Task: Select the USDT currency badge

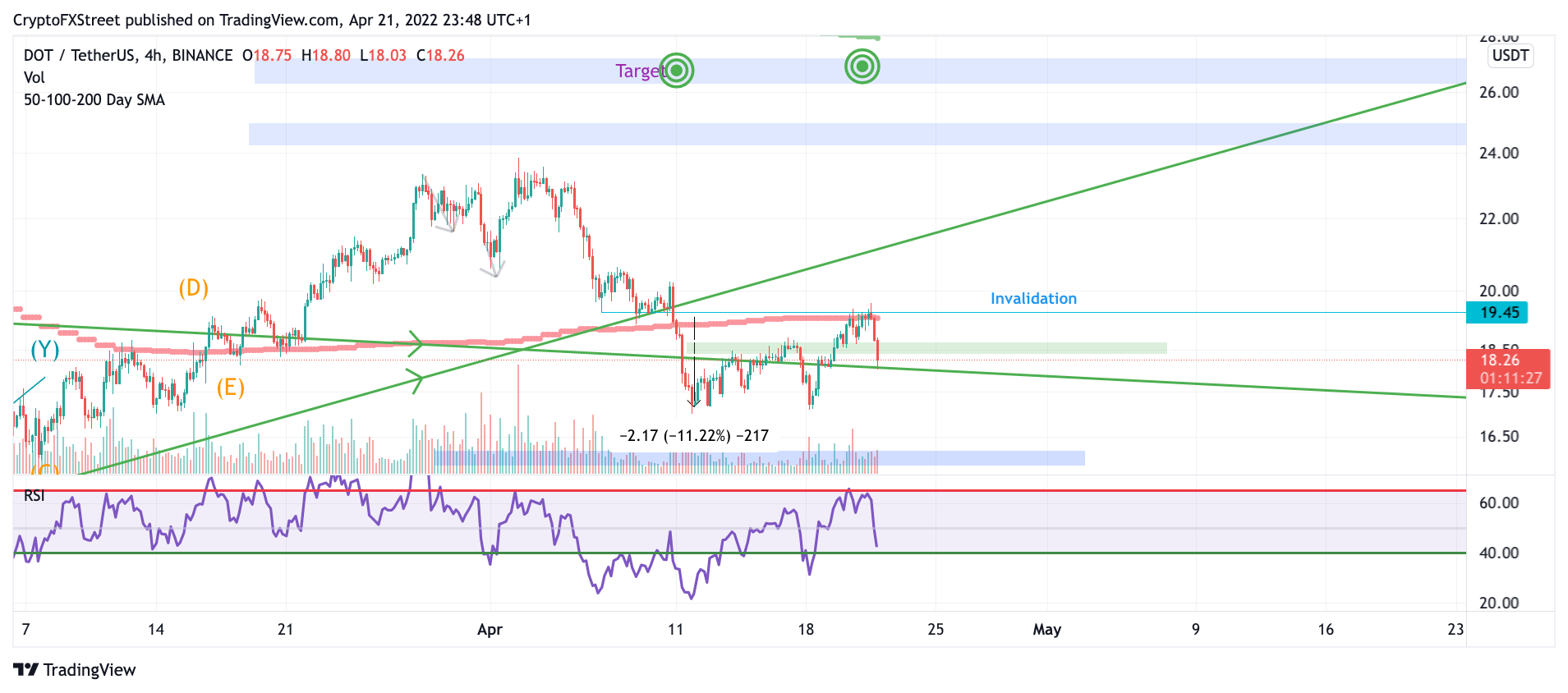Action: pos(1510,56)
